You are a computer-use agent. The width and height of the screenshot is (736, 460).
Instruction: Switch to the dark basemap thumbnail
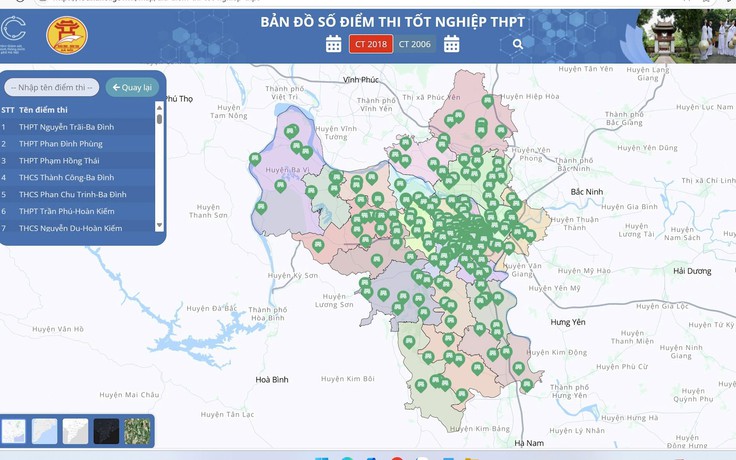tap(106, 431)
